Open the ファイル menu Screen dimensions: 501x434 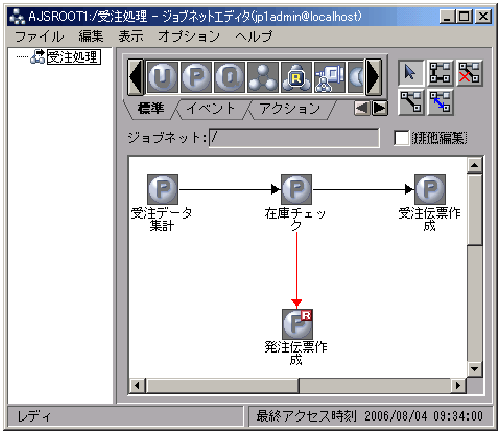(x=39, y=36)
